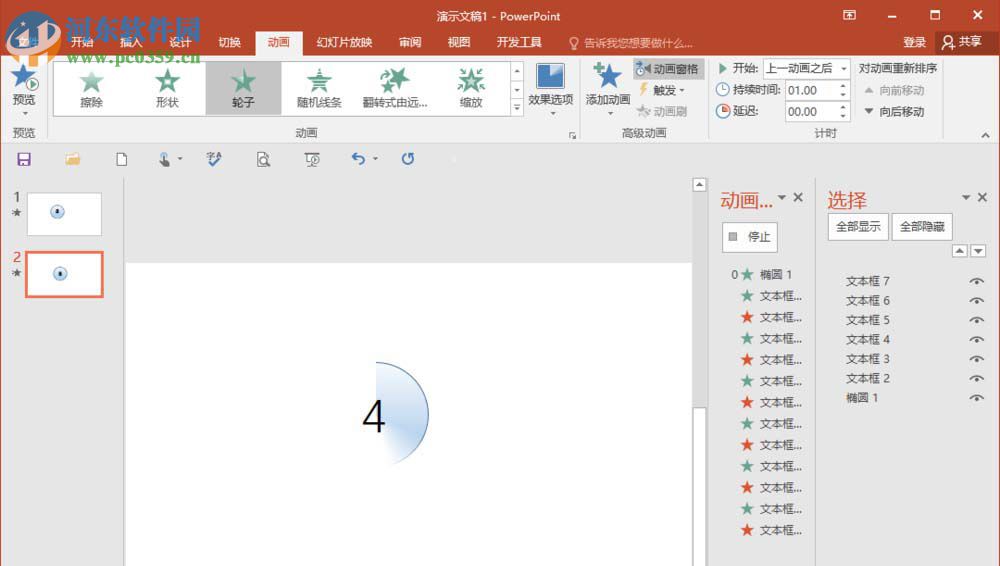The height and width of the screenshot is (566, 1000).
Task: Apply the 形状 (Shape) animation effect
Action: coord(167,88)
